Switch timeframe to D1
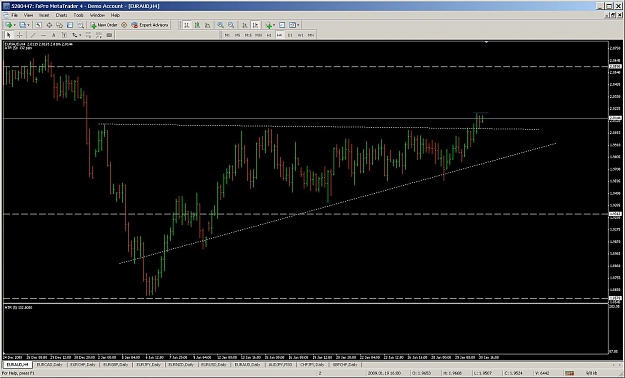The width and height of the screenshot is (625, 378). (290, 35)
